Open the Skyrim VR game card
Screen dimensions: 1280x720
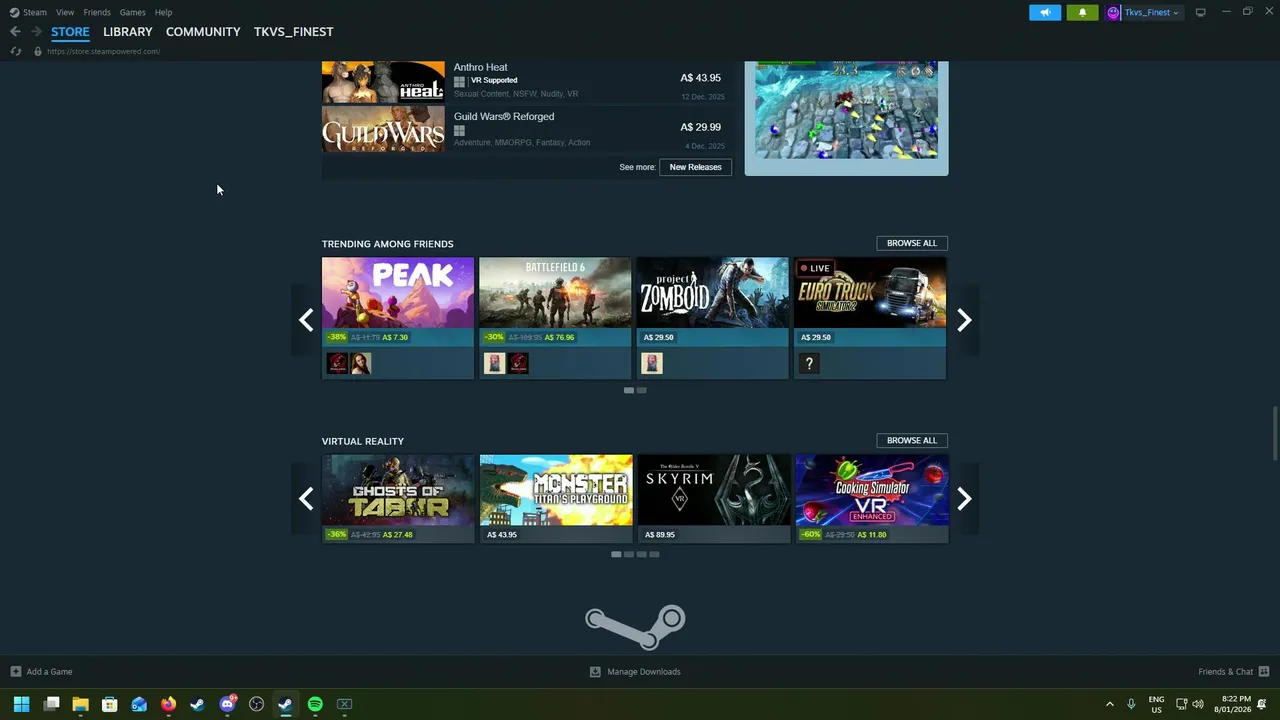click(714, 498)
